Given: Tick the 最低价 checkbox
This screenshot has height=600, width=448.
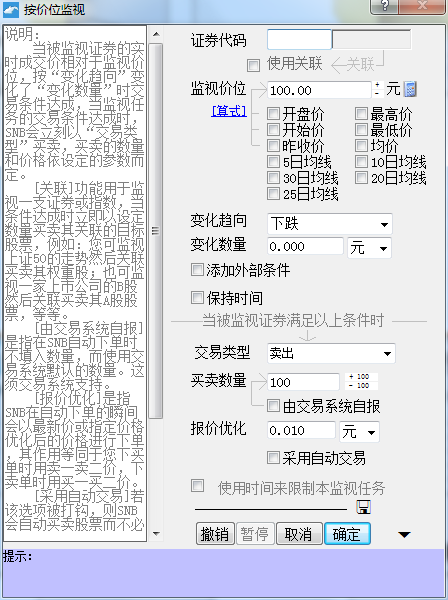Looking at the screenshot, I should (361, 130).
